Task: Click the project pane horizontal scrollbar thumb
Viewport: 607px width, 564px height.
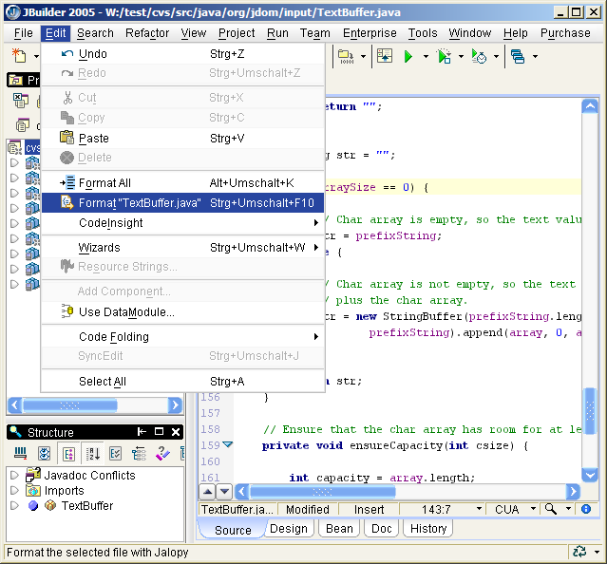Action: 70,405
